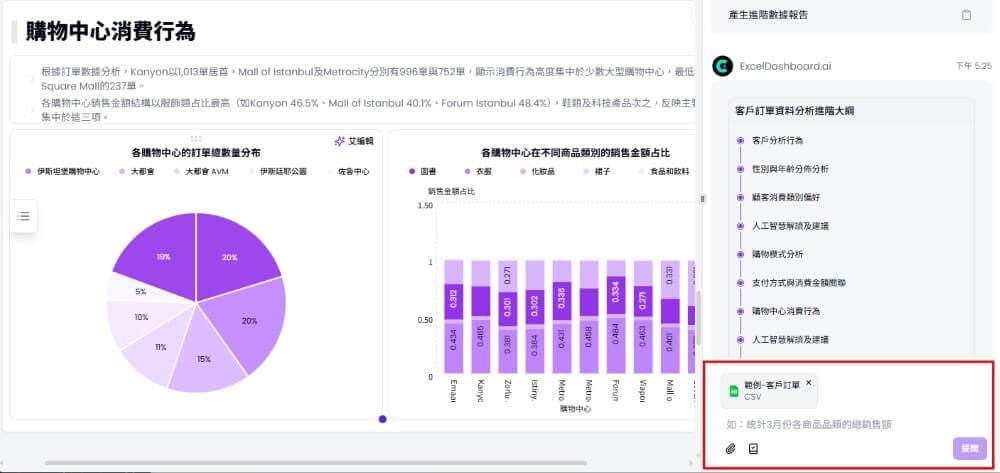This screenshot has height=473, width=1000.
Task: Toggle the 伊斯坦堡購物中心 legend item
Action: [x=62, y=171]
